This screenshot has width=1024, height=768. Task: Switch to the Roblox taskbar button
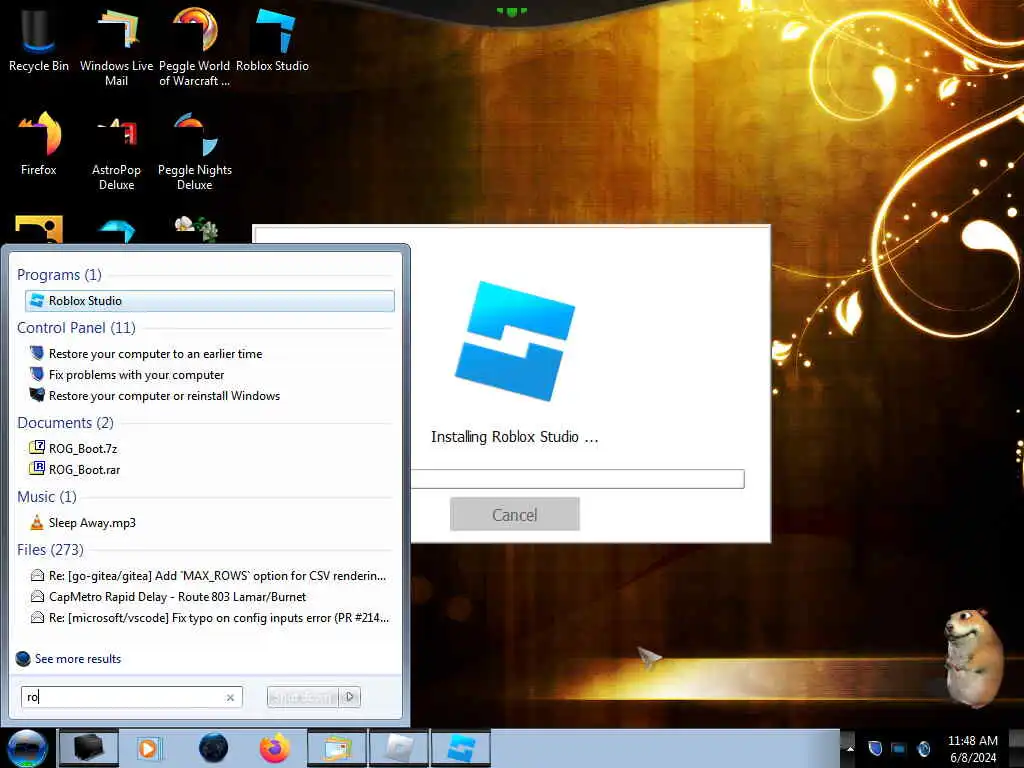coord(398,748)
